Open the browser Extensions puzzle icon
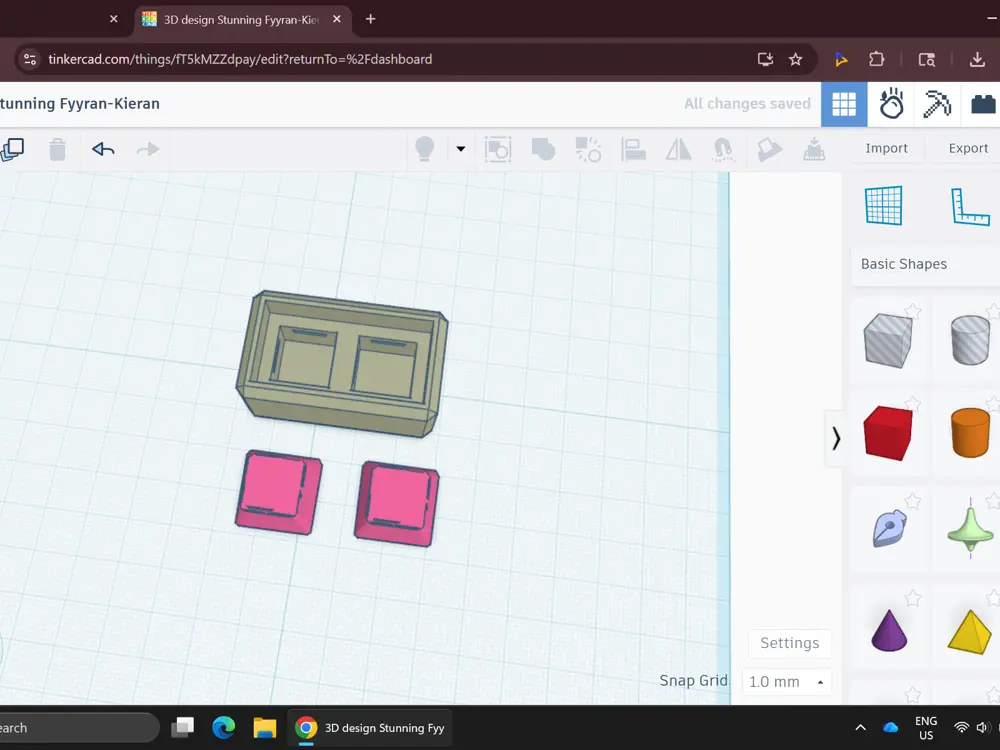Viewport: 1000px width, 750px height. click(x=877, y=59)
